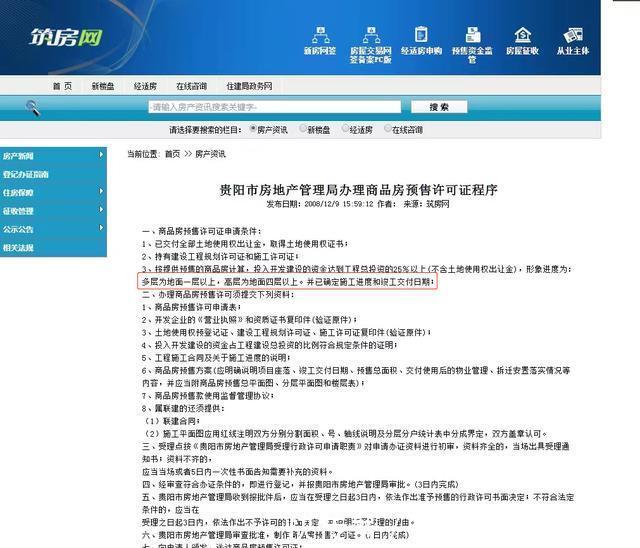The image size is (640, 548).
Task: Expand the 公示公告 sidebar arrow
Action: 101,228
